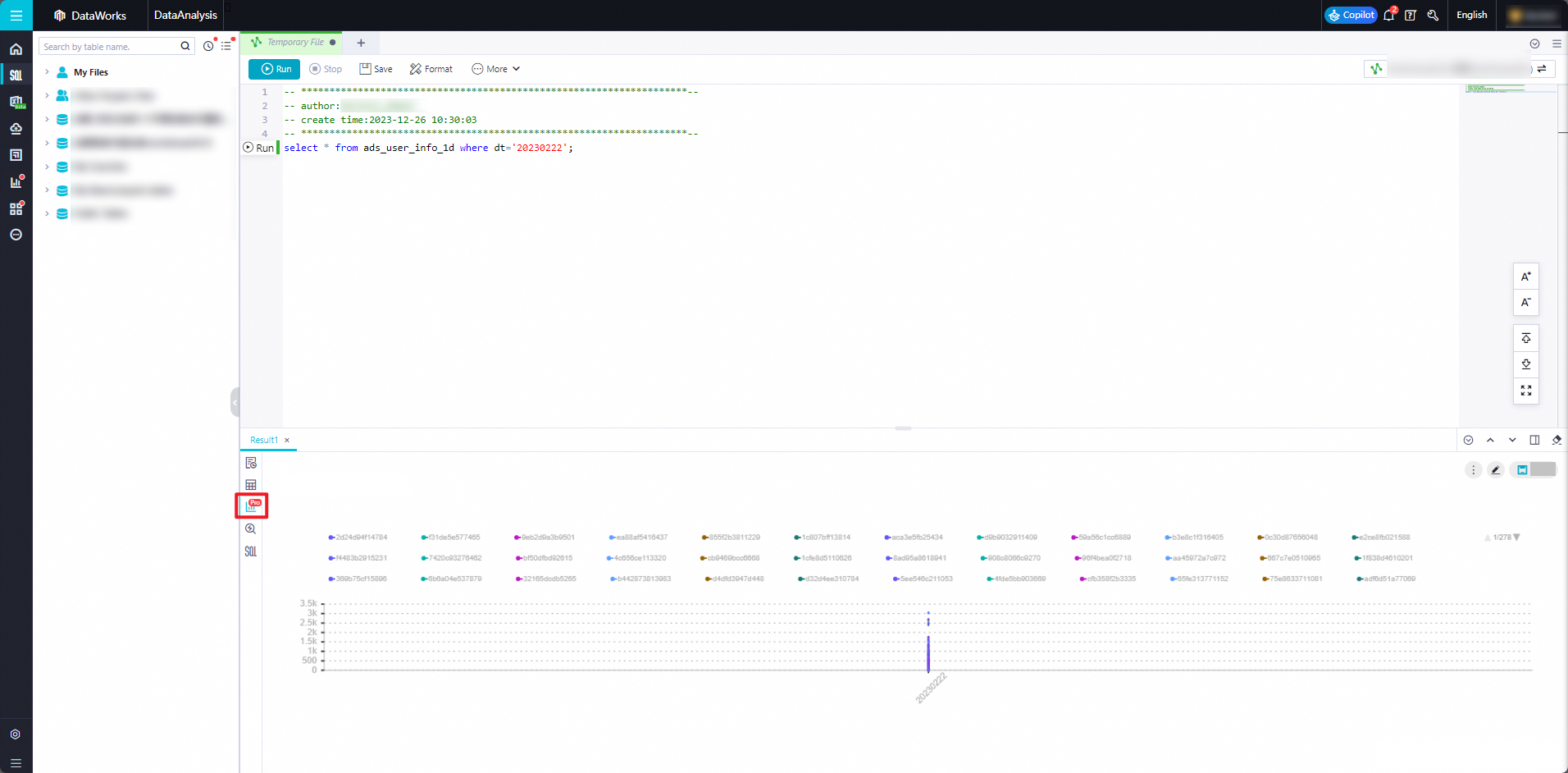Click the move-to-top icon in editor tools
This screenshot has height=773, width=1568.
(1525, 338)
